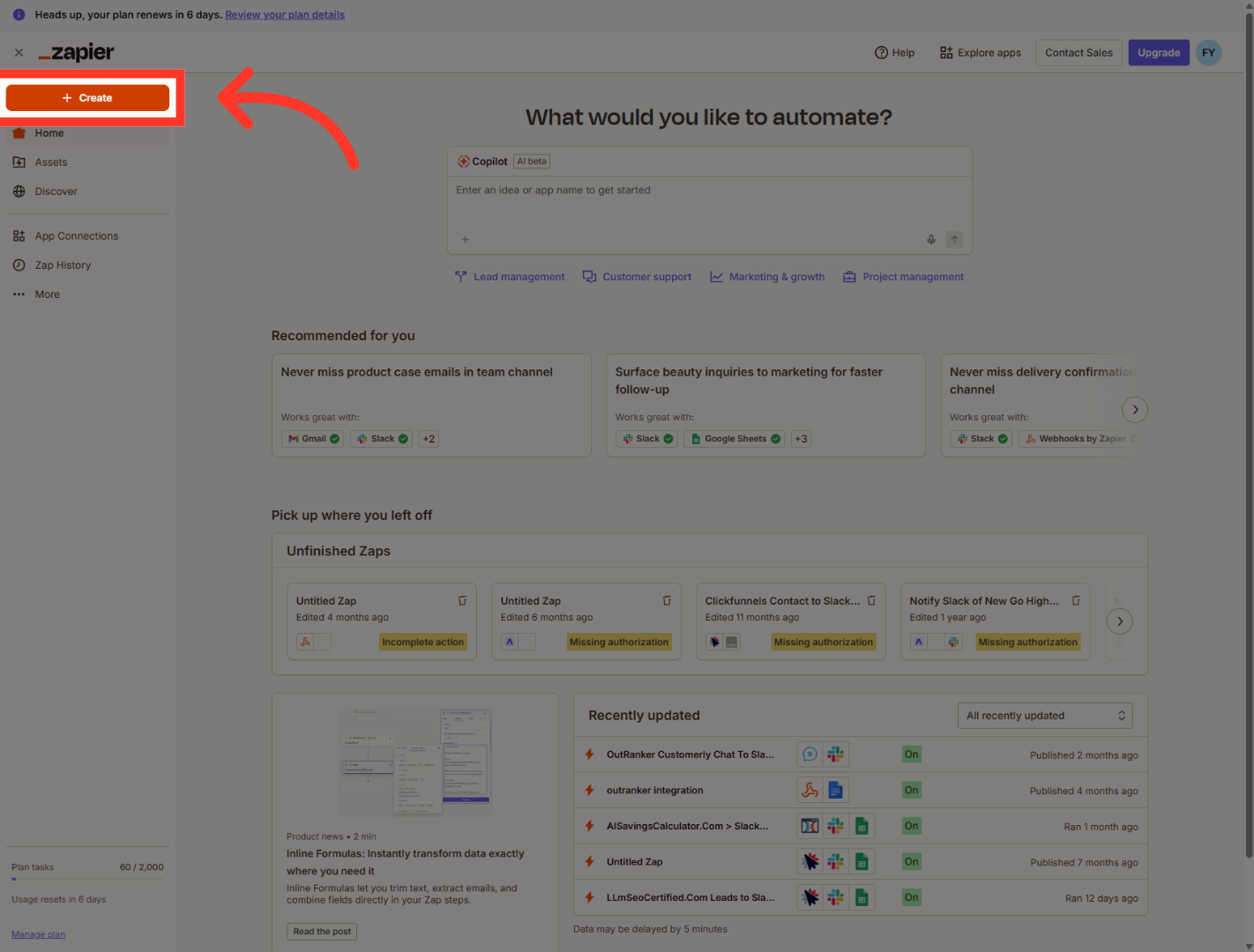
Task: Click the Copilot send arrow button
Action: click(x=954, y=240)
